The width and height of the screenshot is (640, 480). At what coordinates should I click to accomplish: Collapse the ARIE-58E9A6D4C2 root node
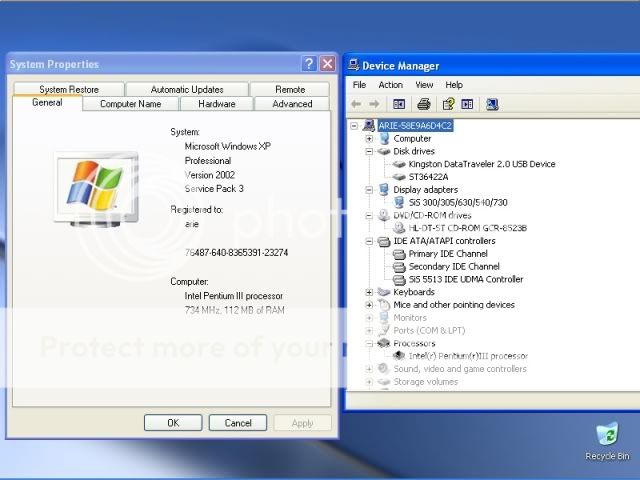(x=354, y=126)
